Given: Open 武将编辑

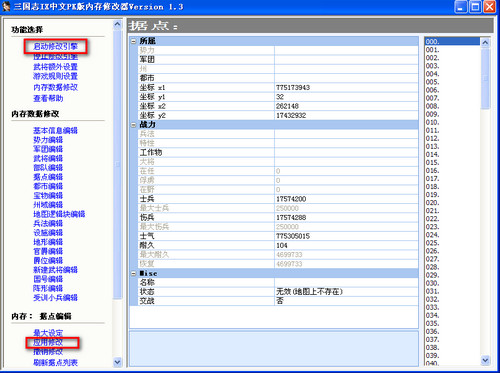Looking at the screenshot, I should 48,158.
